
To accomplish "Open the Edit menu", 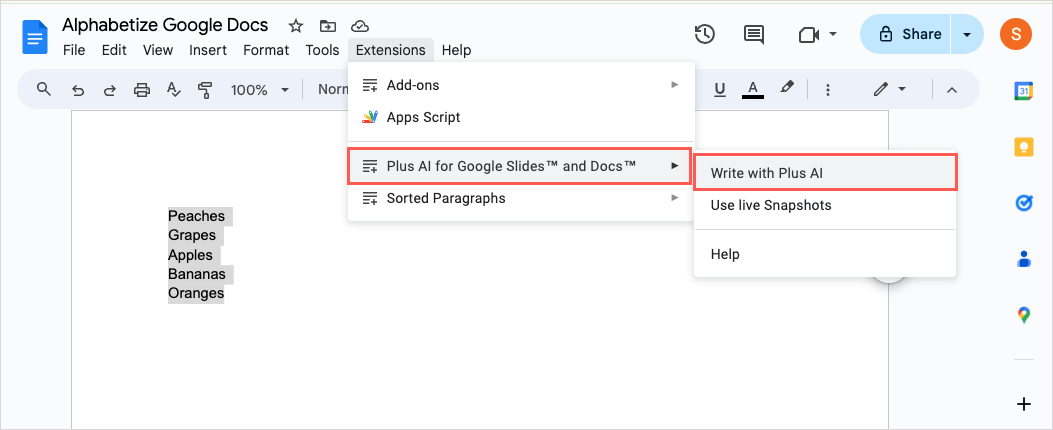I will point(114,50).
